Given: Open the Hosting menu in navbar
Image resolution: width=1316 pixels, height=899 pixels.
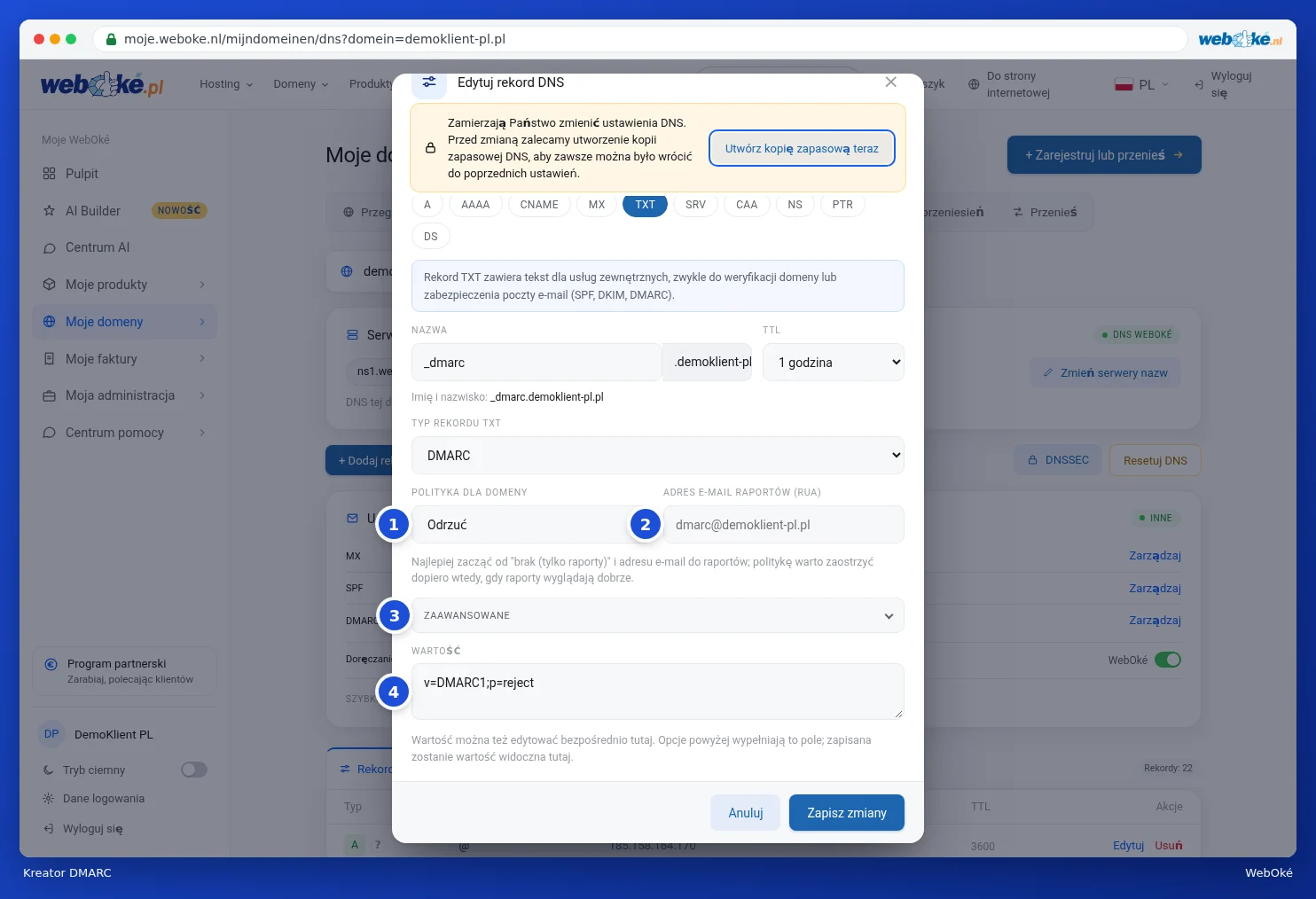Looking at the screenshot, I should click(x=226, y=84).
